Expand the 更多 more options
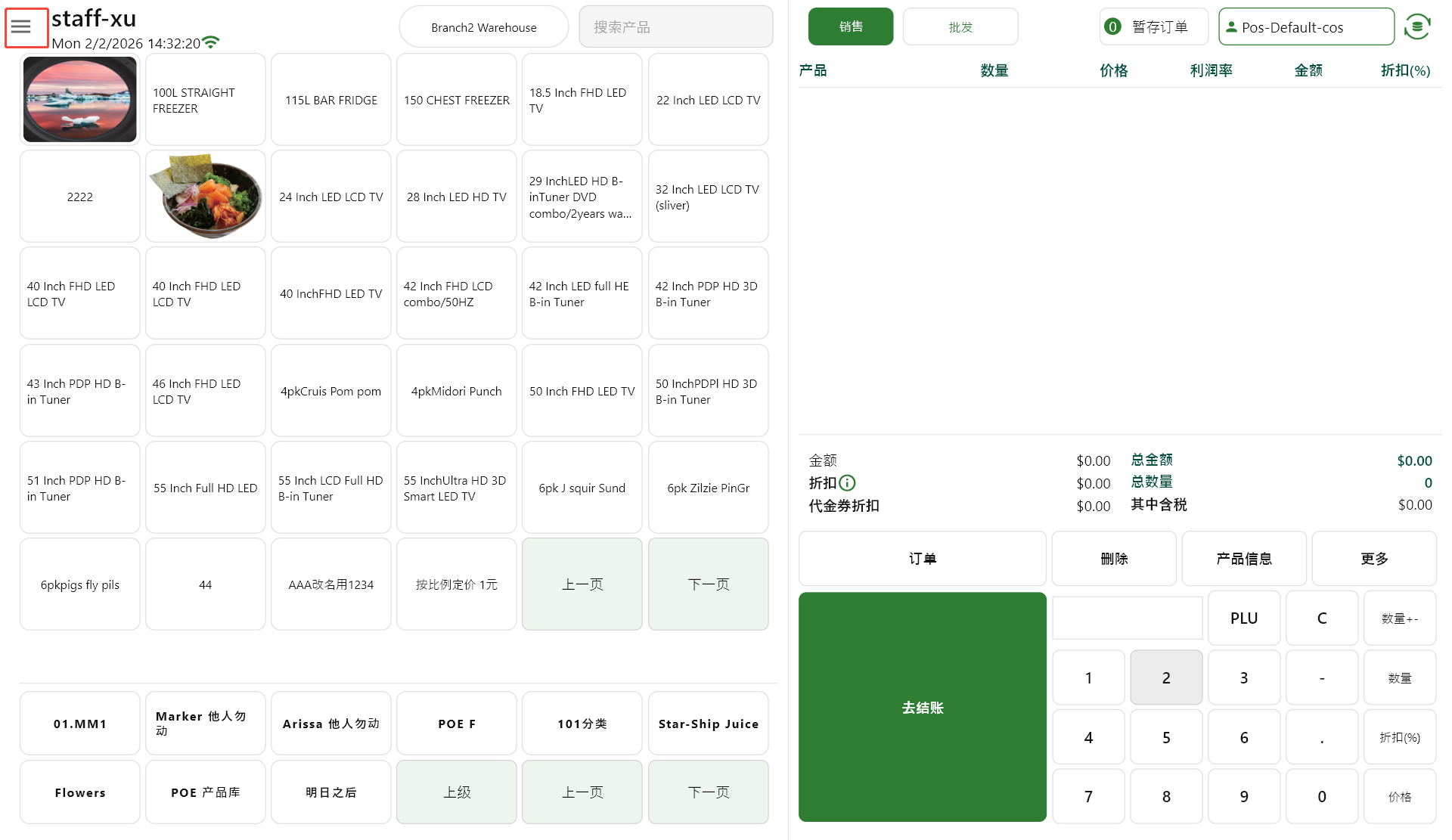Viewport: 1452px width, 840px height. coord(1373,559)
